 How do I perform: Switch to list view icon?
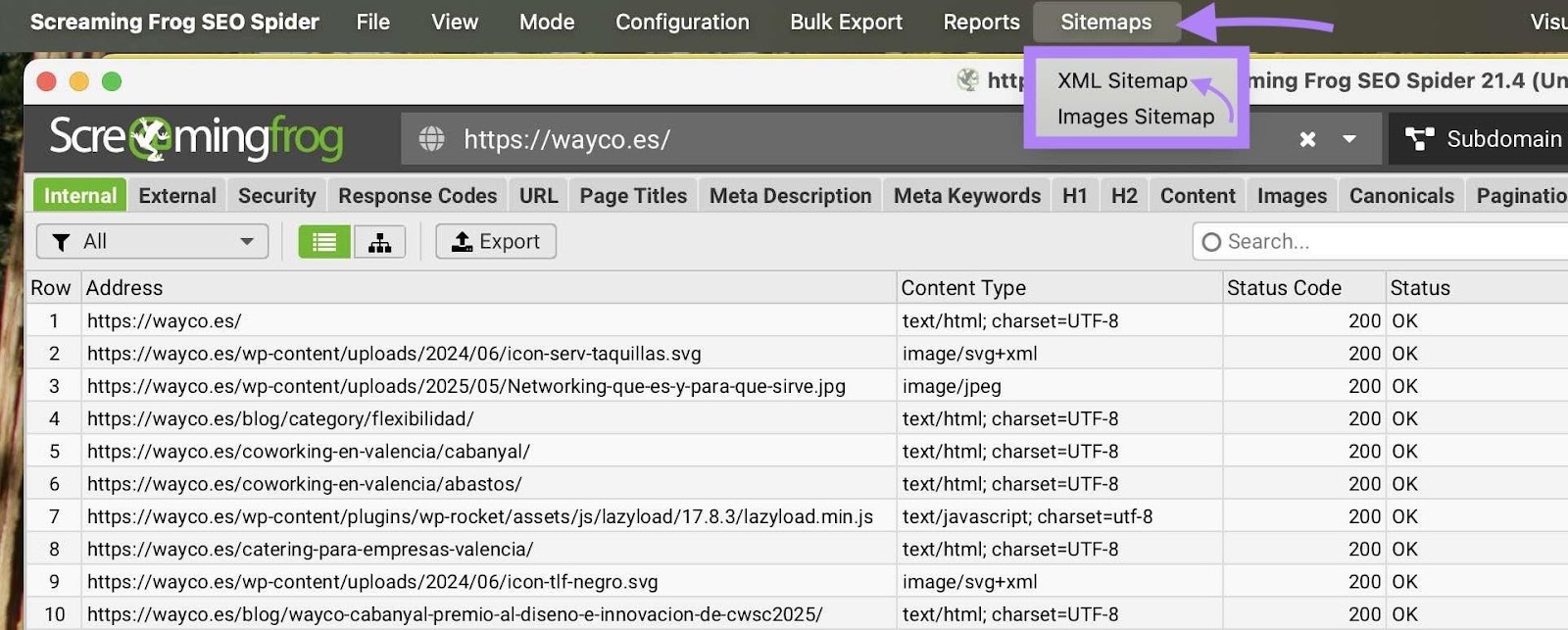[x=324, y=242]
